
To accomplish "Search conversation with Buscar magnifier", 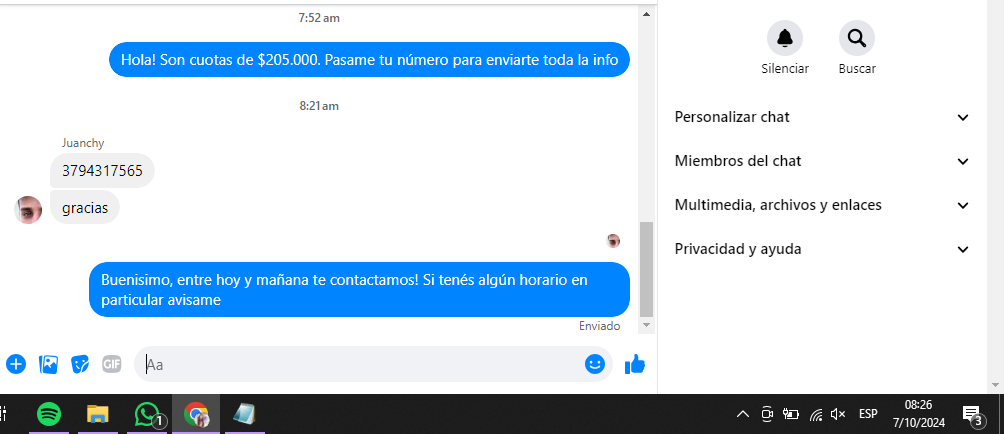I will tap(857, 38).
